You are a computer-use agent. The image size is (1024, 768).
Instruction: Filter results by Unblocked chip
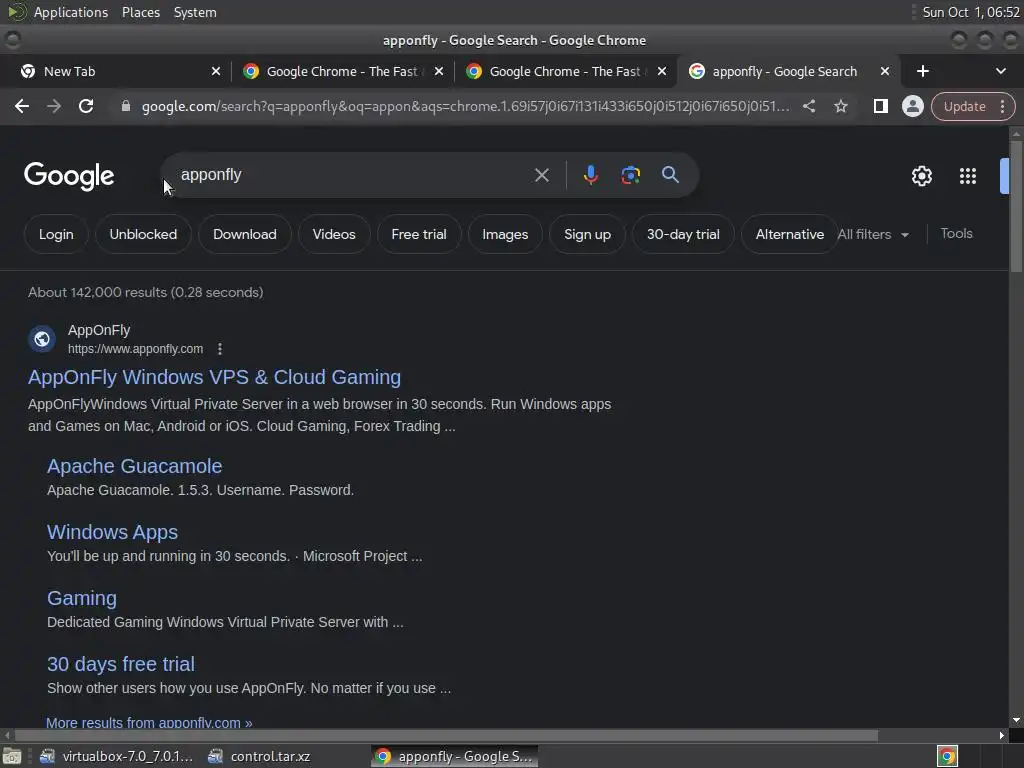(143, 234)
